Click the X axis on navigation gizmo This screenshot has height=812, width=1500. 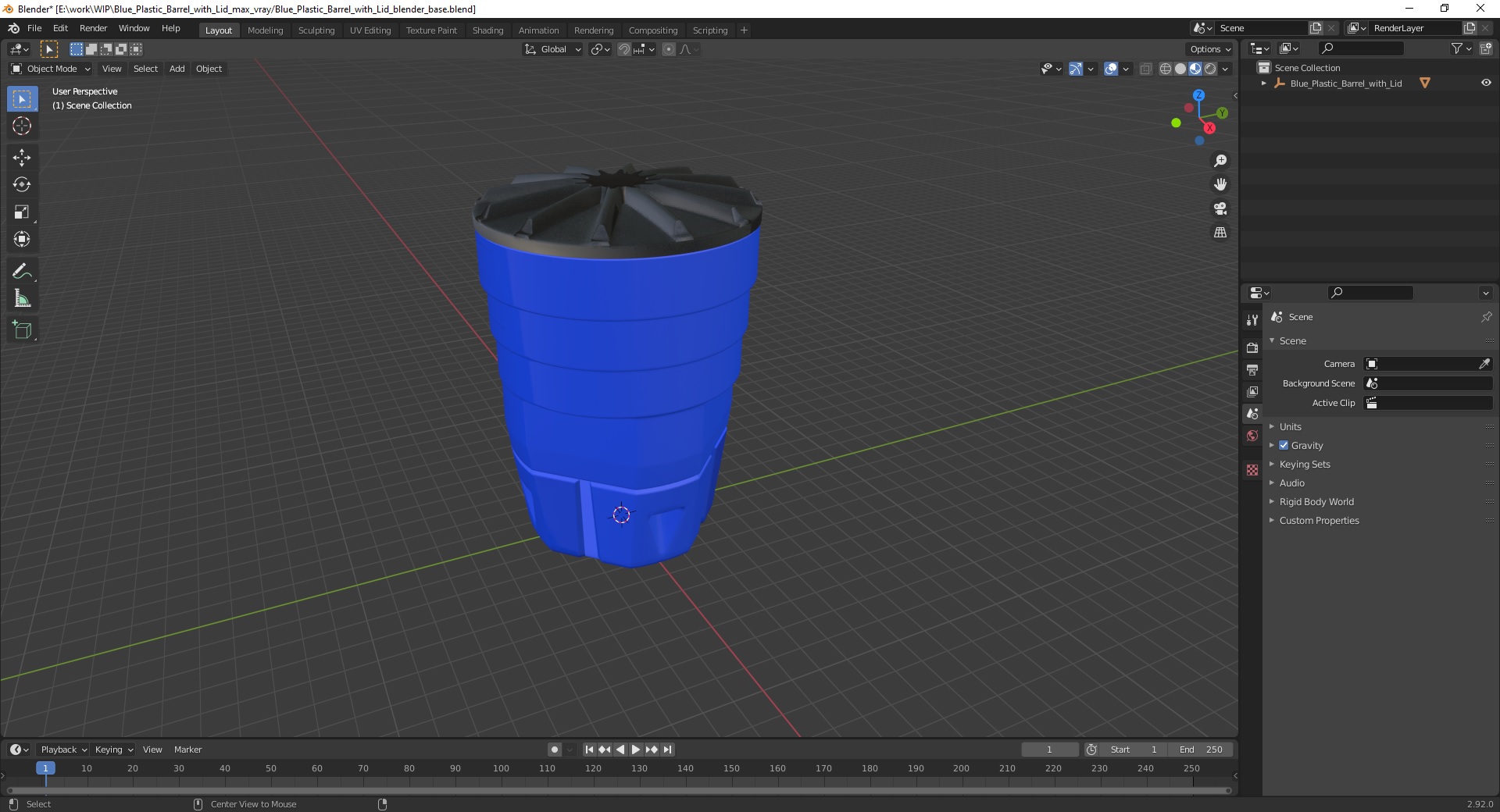pos(1209,128)
